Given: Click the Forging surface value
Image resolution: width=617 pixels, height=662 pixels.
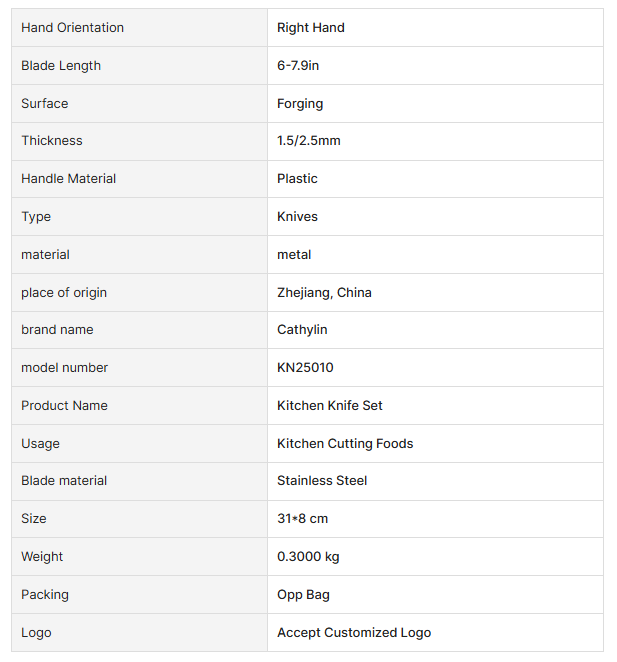Looking at the screenshot, I should pos(300,104).
